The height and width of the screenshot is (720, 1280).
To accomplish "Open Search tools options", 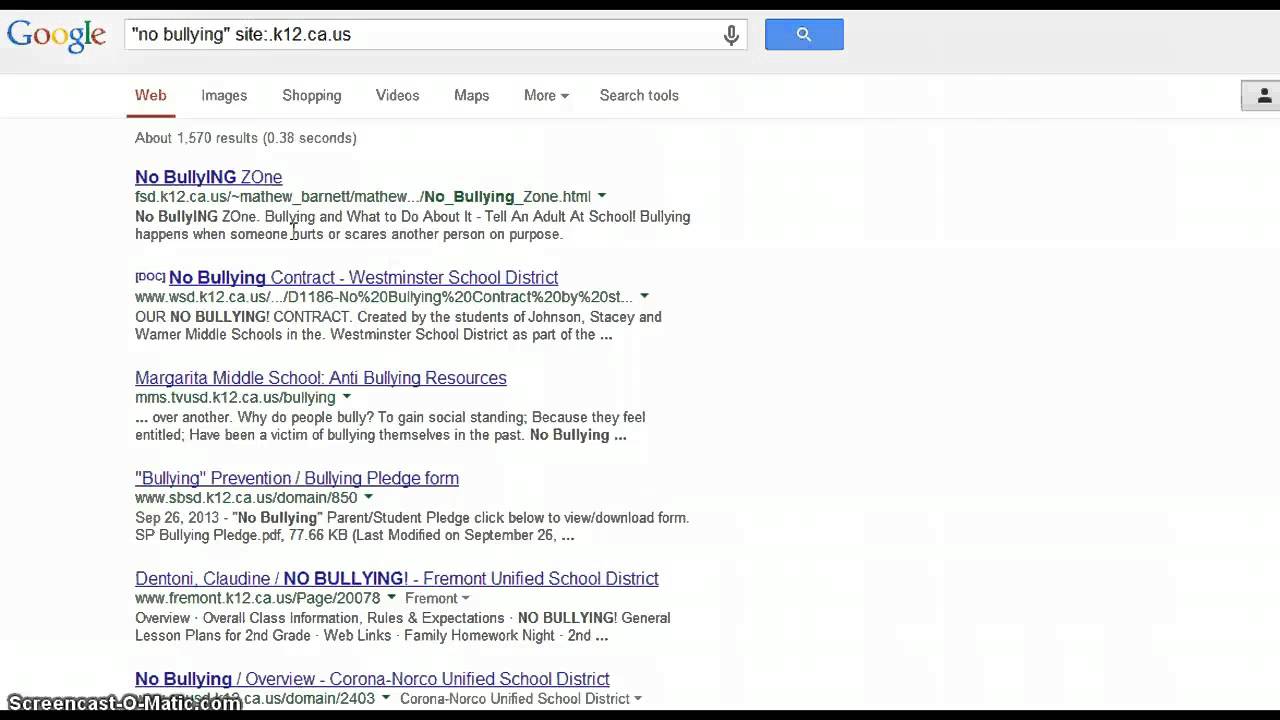I will click(639, 95).
